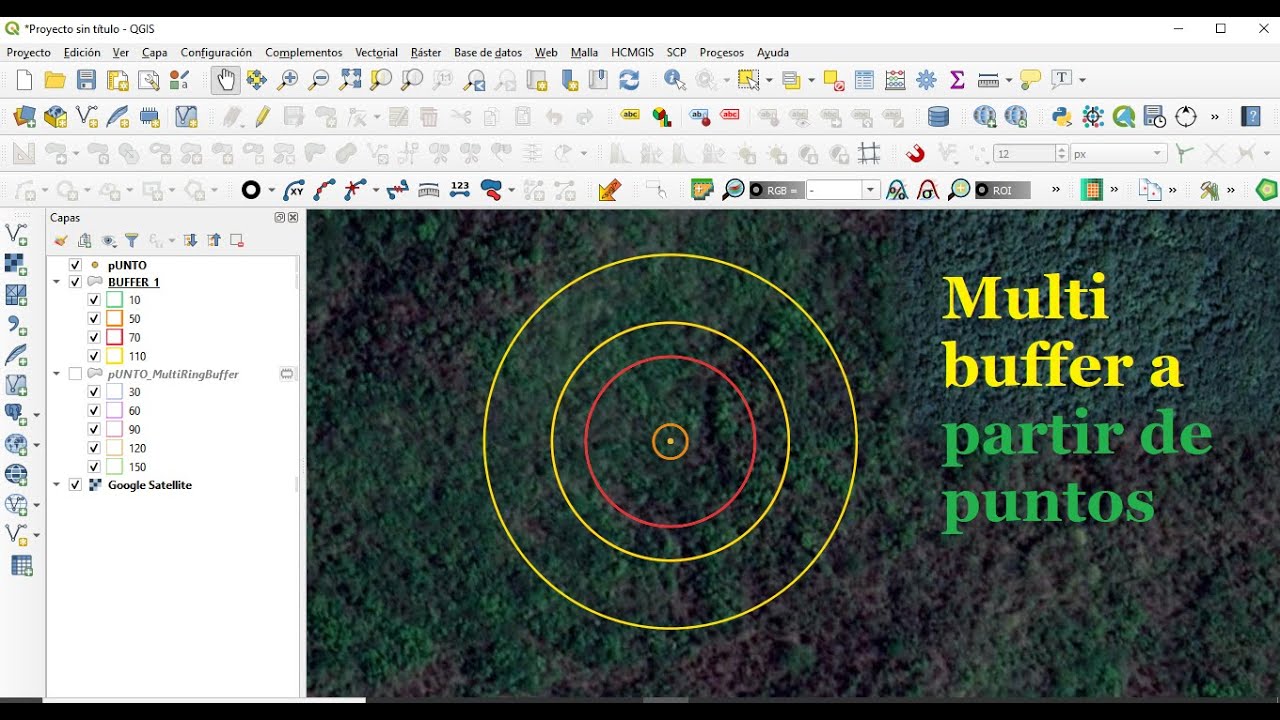The width and height of the screenshot is (1280, 720).
Task: Create a new project with blank page icon
Action: 24,80
